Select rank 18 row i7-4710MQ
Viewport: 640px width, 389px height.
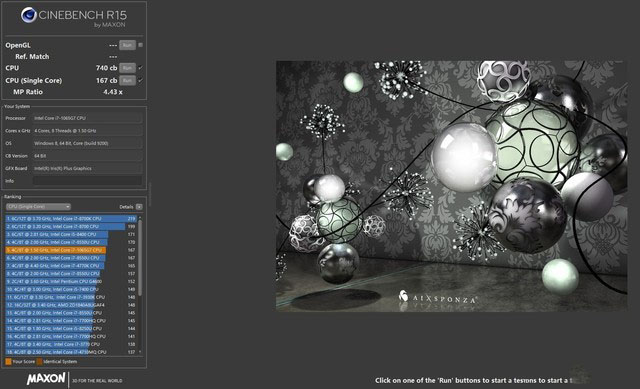(x=71, y=352)
